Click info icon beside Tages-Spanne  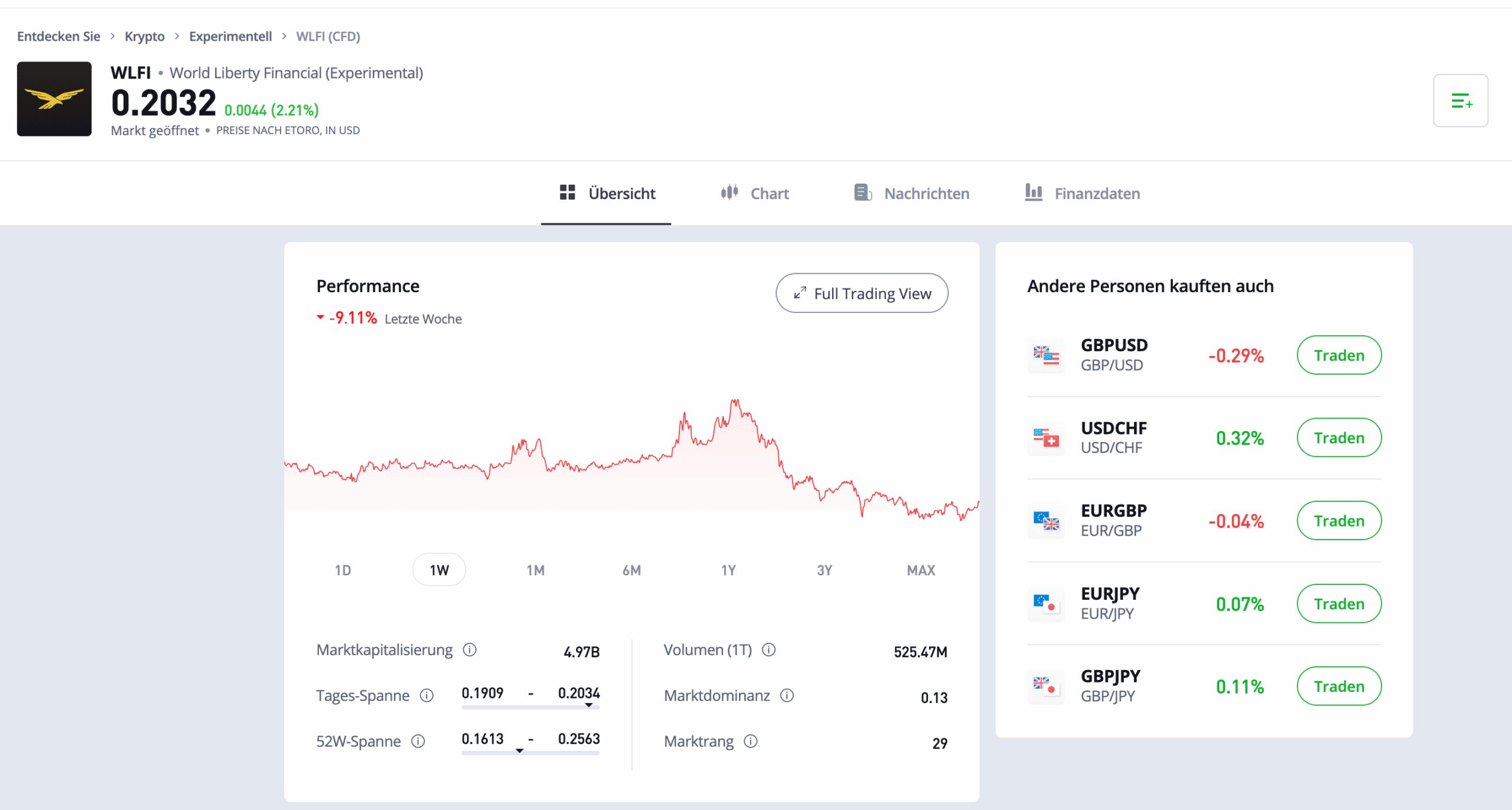(x=426, y=695)
